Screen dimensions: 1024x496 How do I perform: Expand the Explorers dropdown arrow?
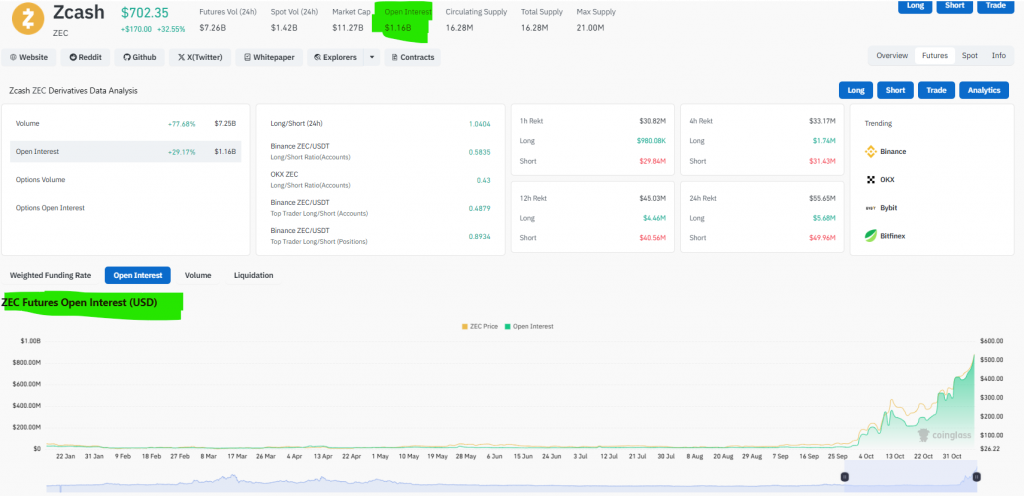point(372,58)
